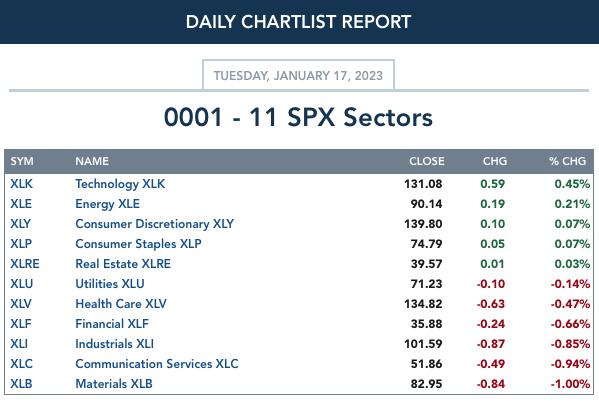Open Communication Services XLC link

pos(157,364)
